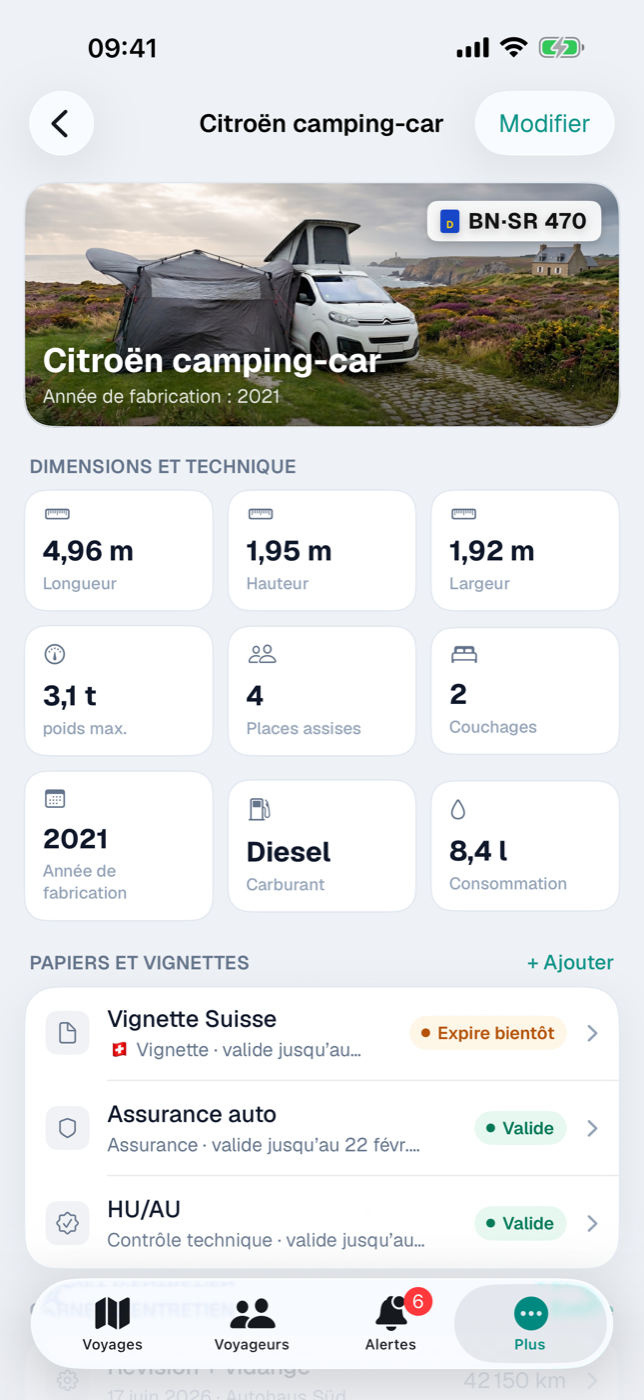
Task: Tap the 4 Places assises value
Action: (x=255, y=695)
